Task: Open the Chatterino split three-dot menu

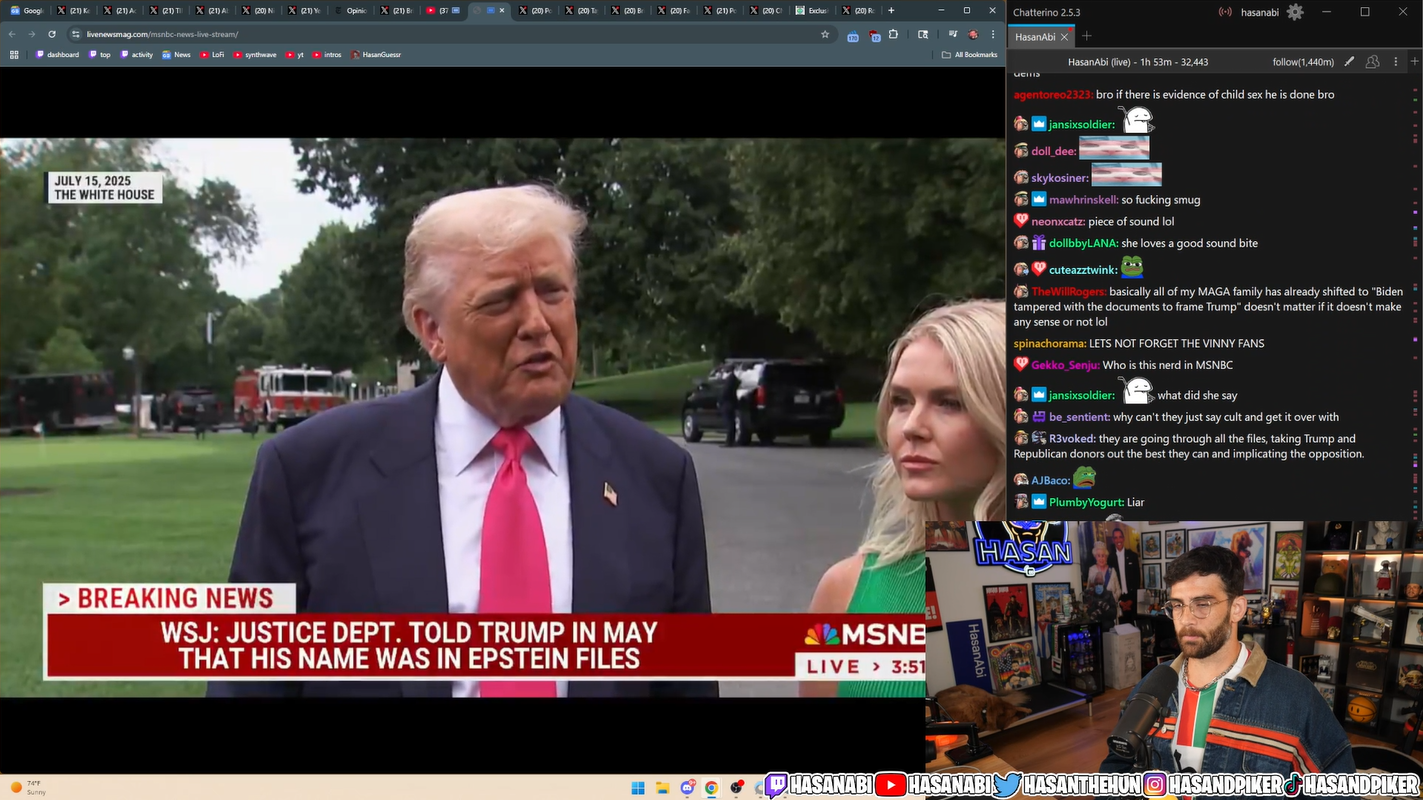Action: [1396, 62]
